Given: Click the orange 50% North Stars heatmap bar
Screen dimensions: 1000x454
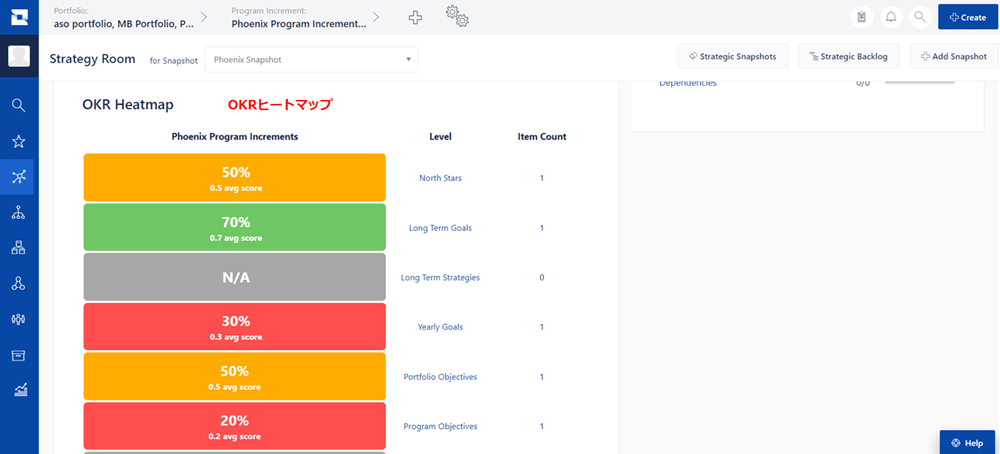Looking at the screenshot, I should pos(235,177).
